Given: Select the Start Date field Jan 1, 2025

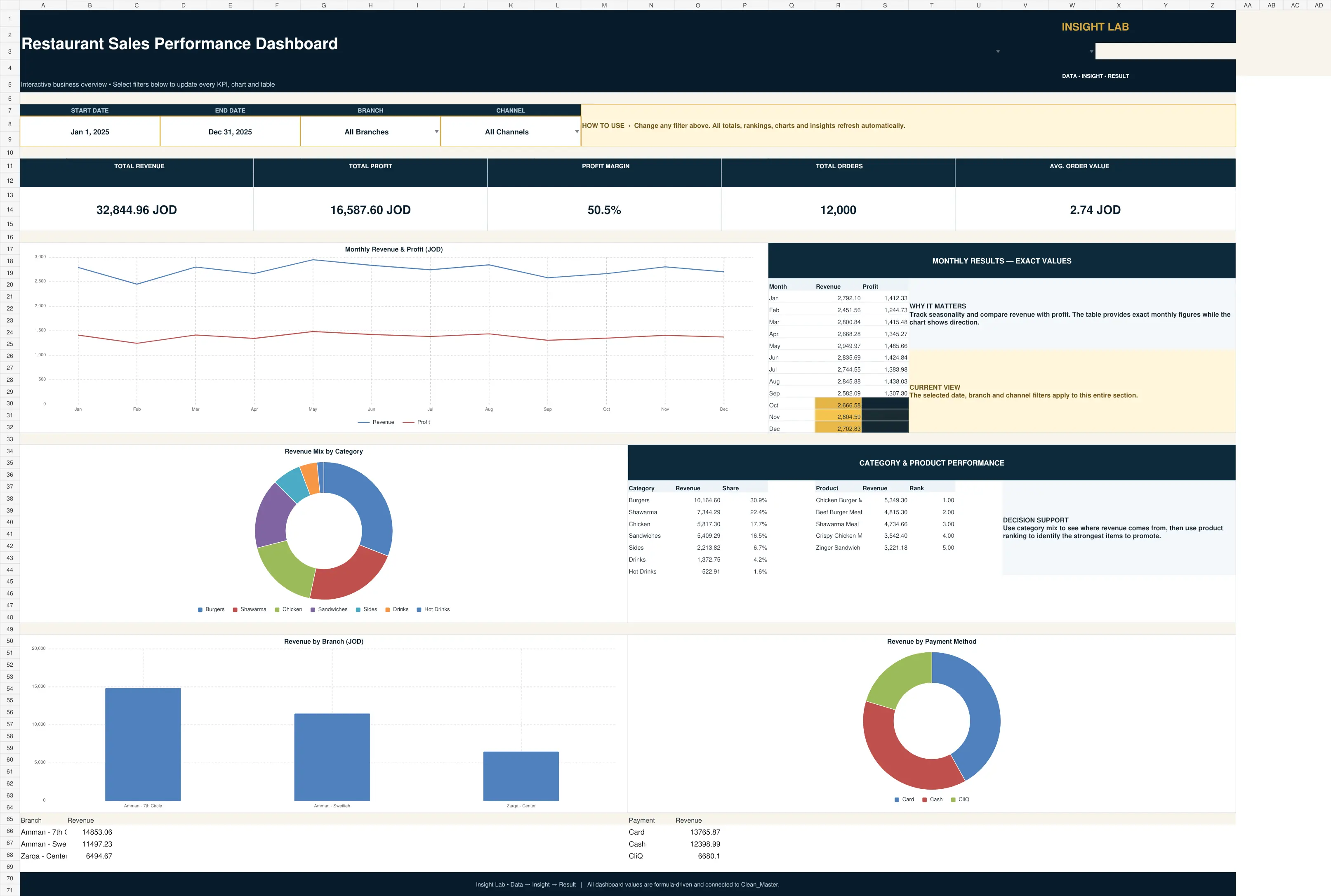Looking at the screenshot, I should pyautogui.click(x=90, y=132).
